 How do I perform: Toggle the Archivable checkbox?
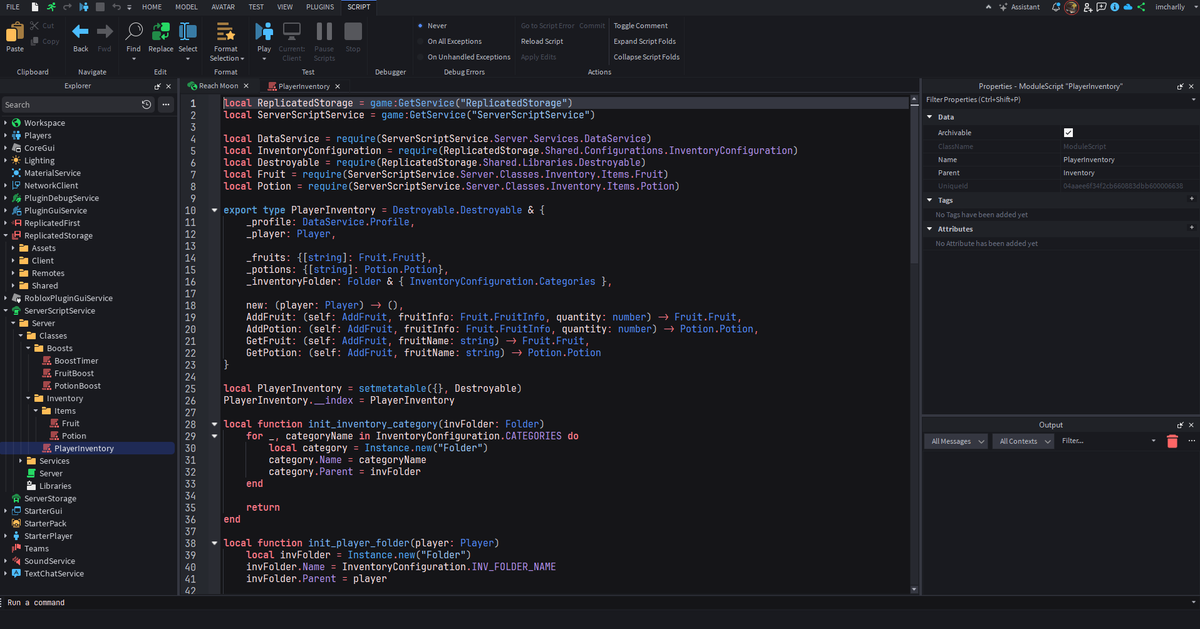(x=1068, y=132)
